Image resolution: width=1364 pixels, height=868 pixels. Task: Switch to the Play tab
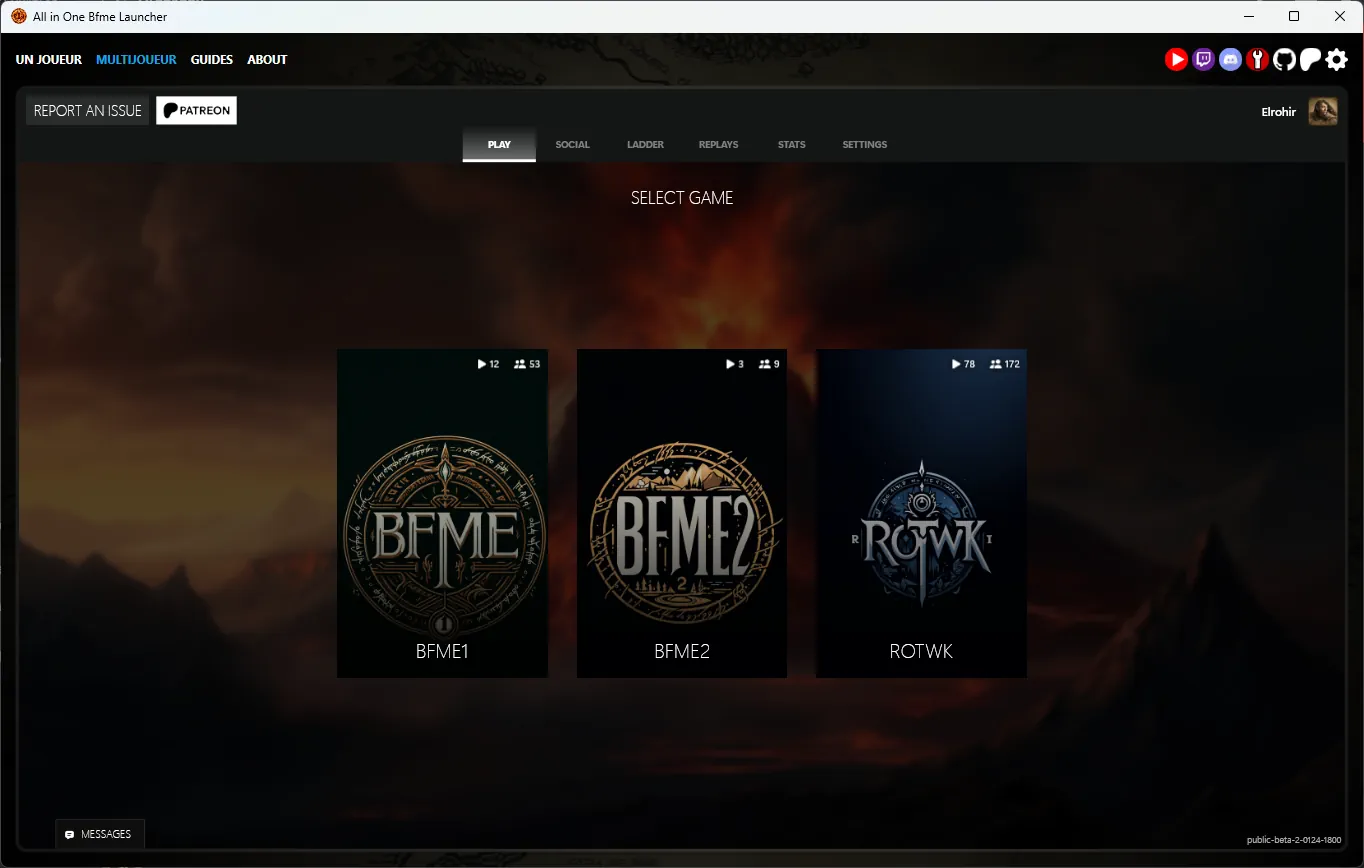(499, 145)
